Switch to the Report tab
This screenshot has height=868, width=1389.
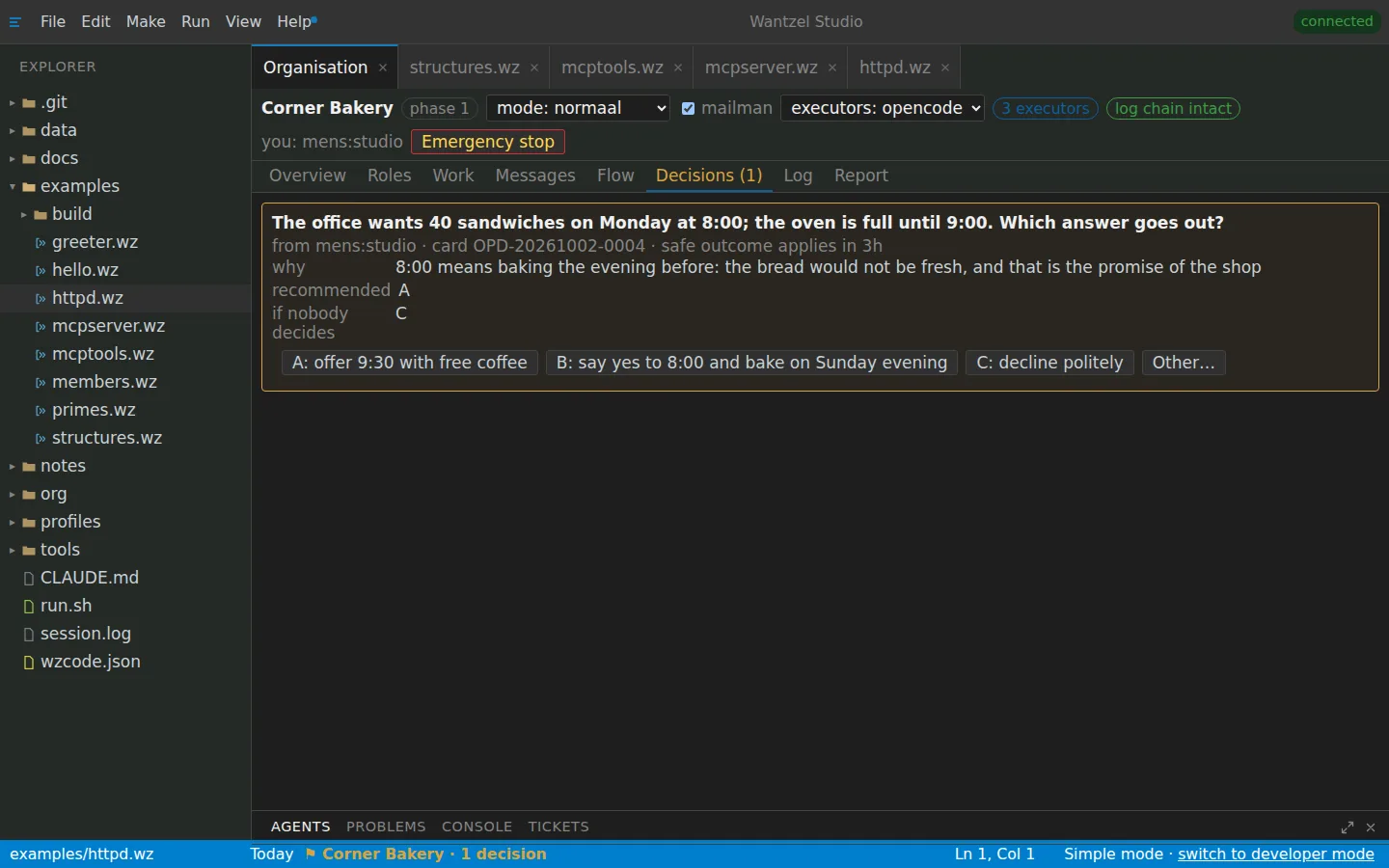(x=861, y=176)
